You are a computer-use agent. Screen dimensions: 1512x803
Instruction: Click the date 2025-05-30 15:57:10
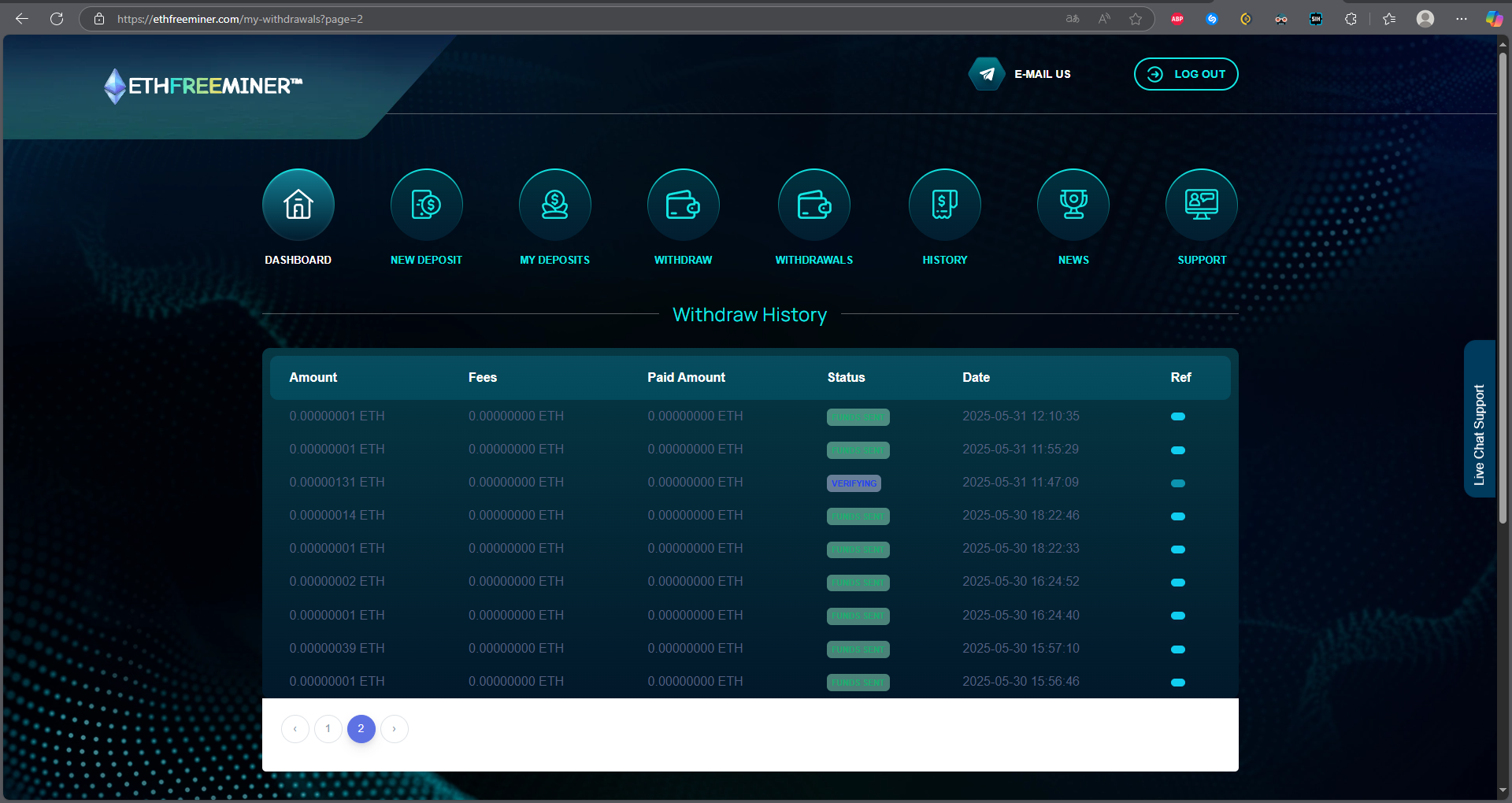[1021, 648]
